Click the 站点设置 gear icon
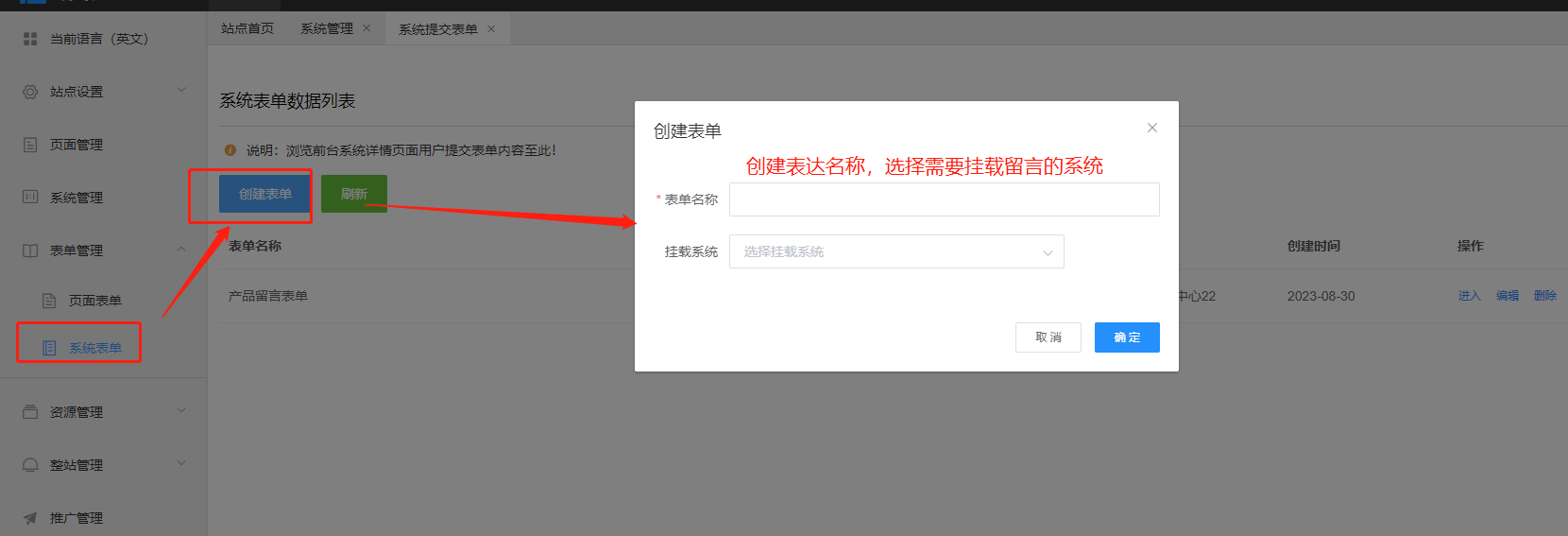 [30, 92]
